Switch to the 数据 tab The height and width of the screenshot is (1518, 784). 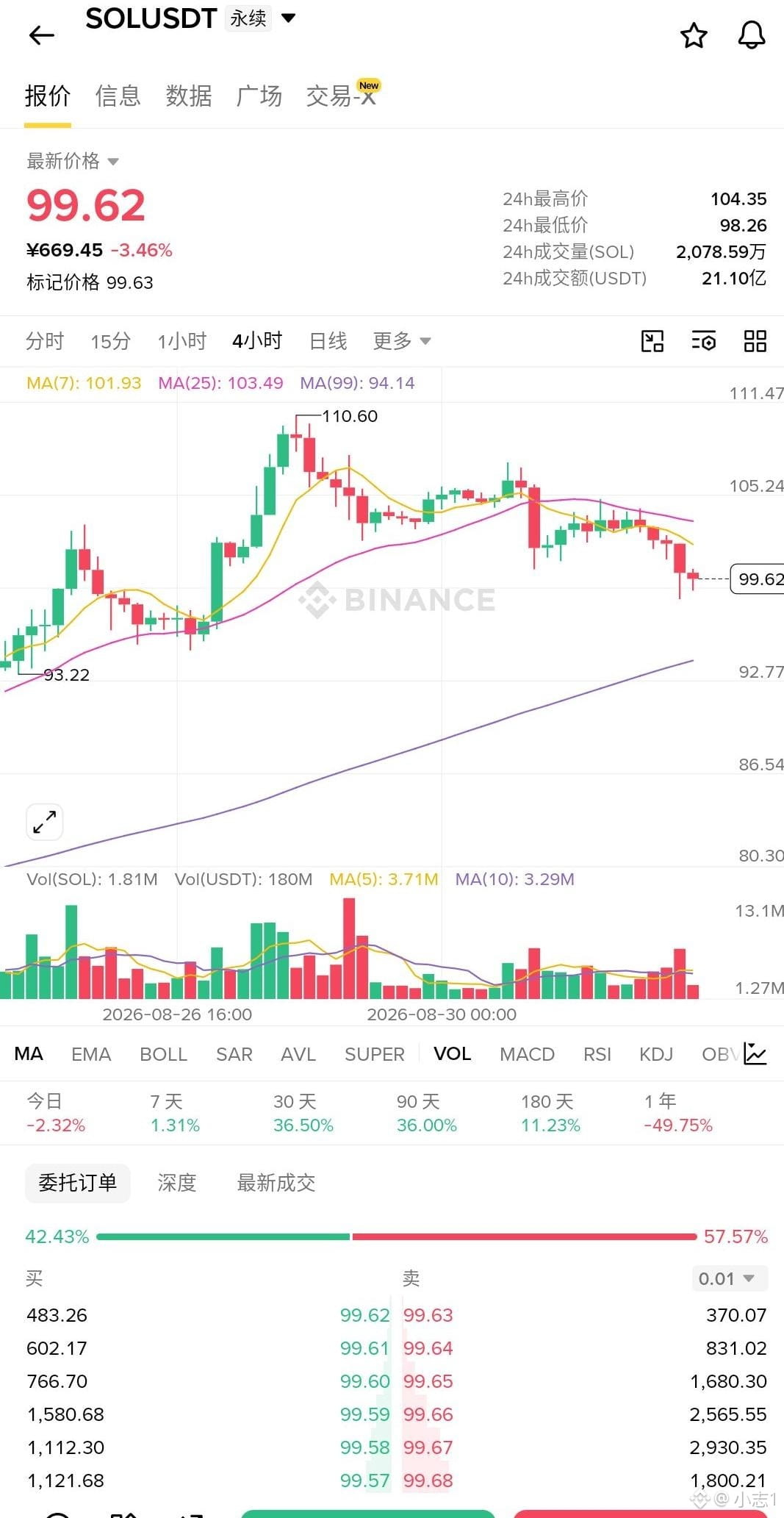(x=188, y=96)
